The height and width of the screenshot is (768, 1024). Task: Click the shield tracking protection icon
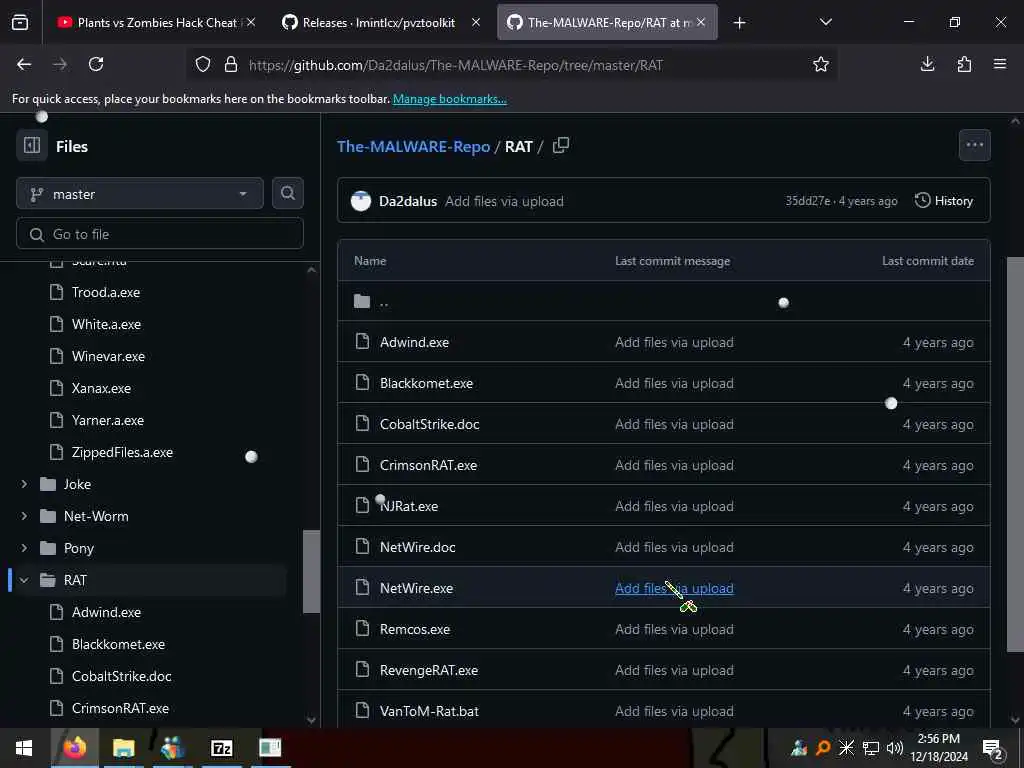203,65
